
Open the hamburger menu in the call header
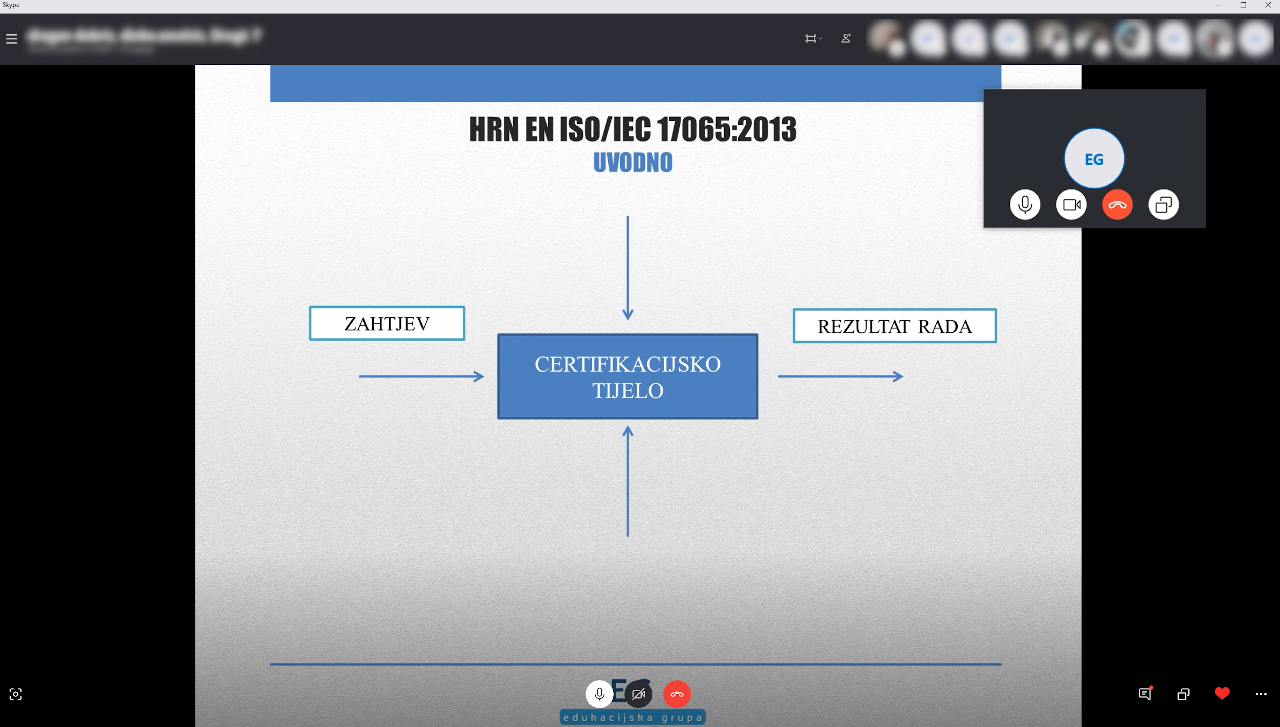[12, 39]
